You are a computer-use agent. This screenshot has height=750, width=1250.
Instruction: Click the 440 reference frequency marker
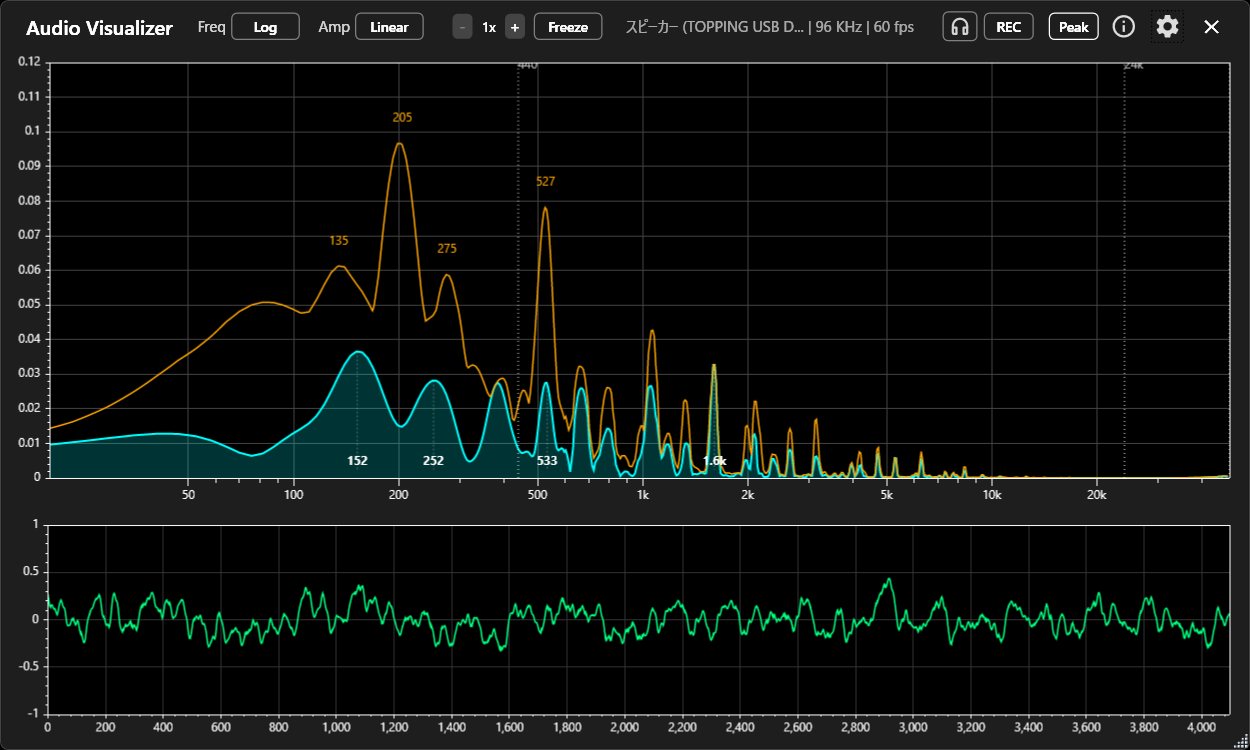[x=527, y=65]
